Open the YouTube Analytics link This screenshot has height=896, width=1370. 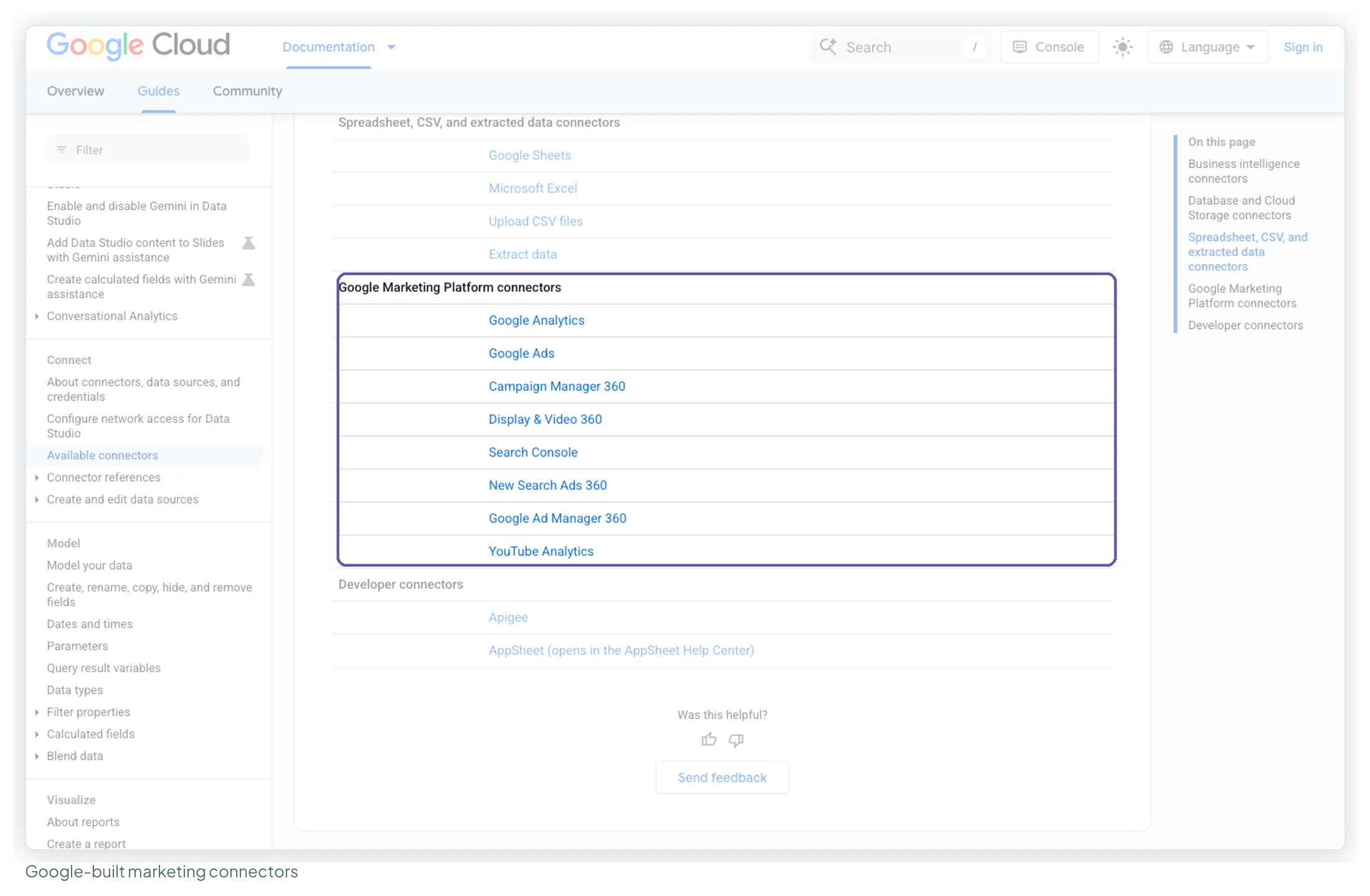tap(541, 551)
